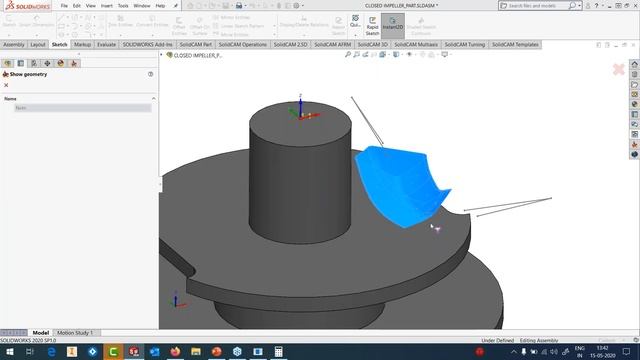
Task: Open the Options gear icon
Action: coord(296,6)
